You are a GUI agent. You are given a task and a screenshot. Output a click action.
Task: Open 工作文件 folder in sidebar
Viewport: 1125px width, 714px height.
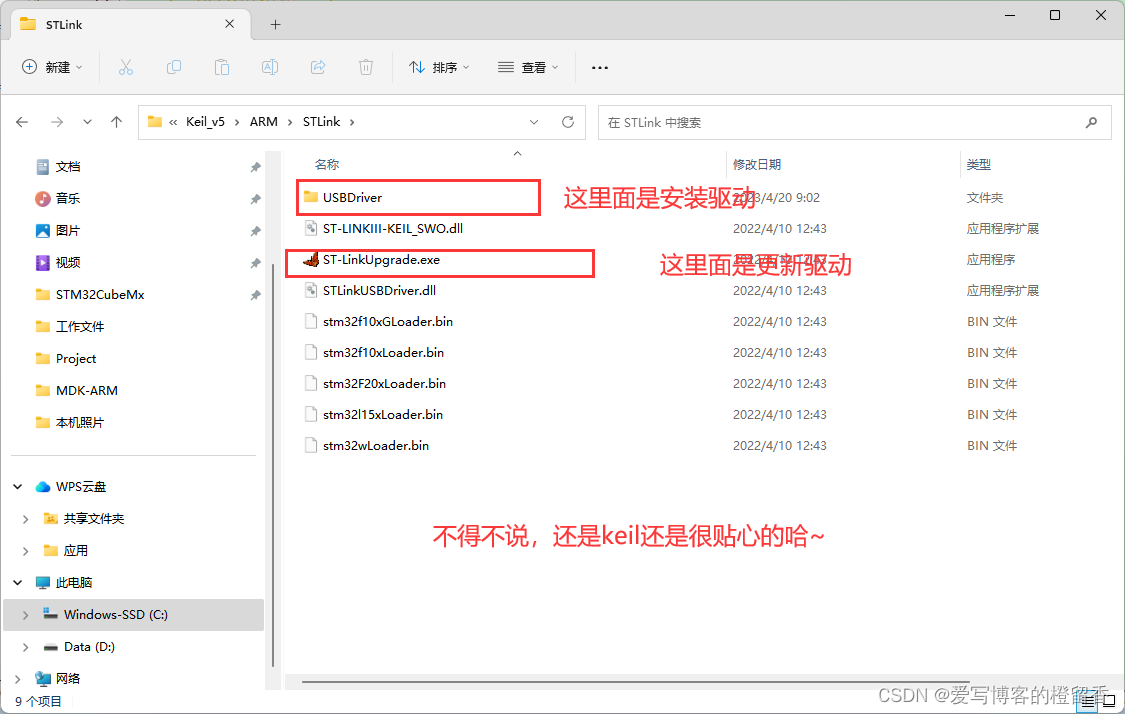click(x=80, y=327)
